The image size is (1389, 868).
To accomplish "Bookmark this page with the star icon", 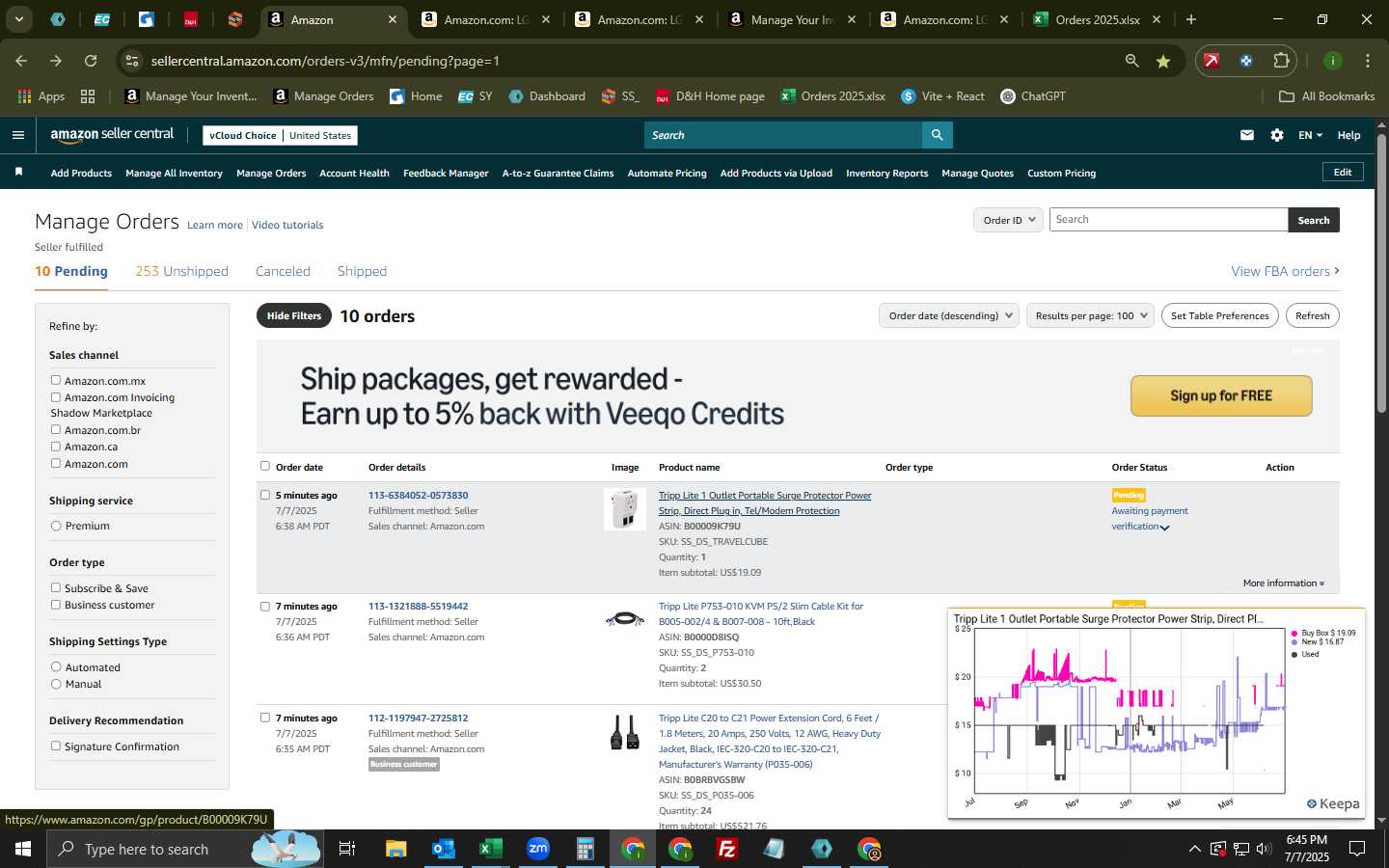I will (1163, 61).
